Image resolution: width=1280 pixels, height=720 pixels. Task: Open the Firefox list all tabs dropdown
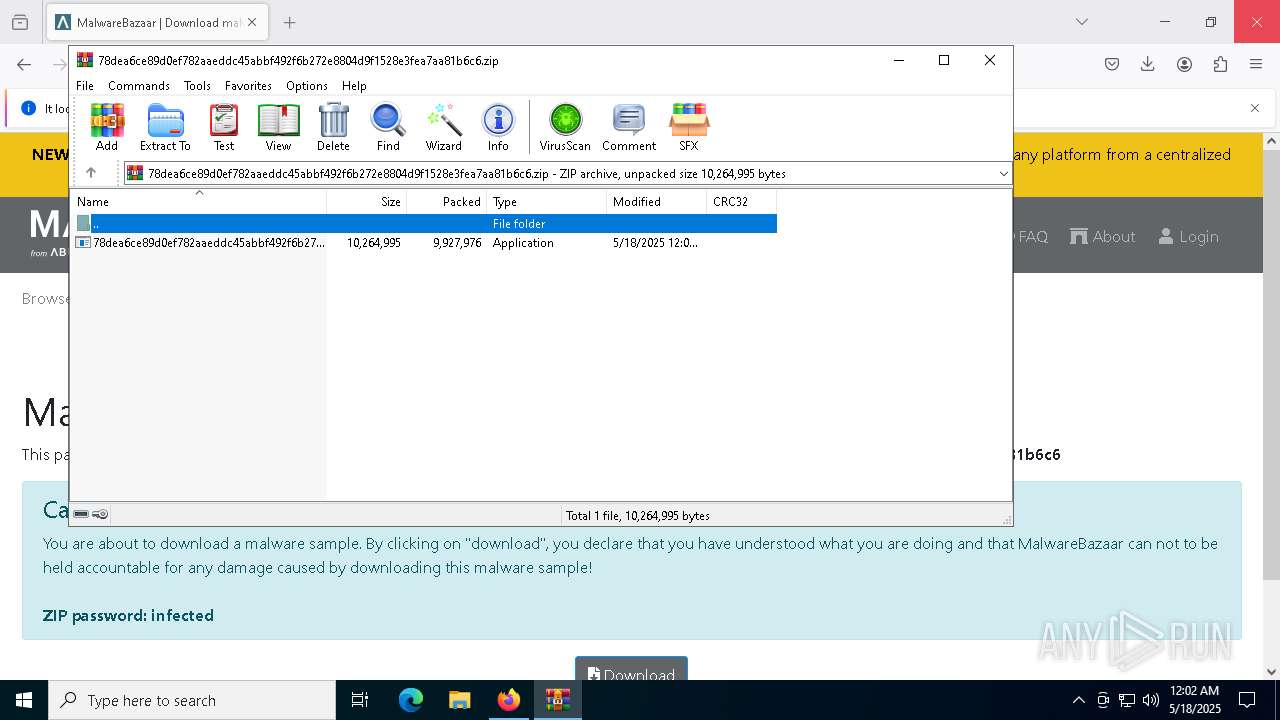point(1082,22)
